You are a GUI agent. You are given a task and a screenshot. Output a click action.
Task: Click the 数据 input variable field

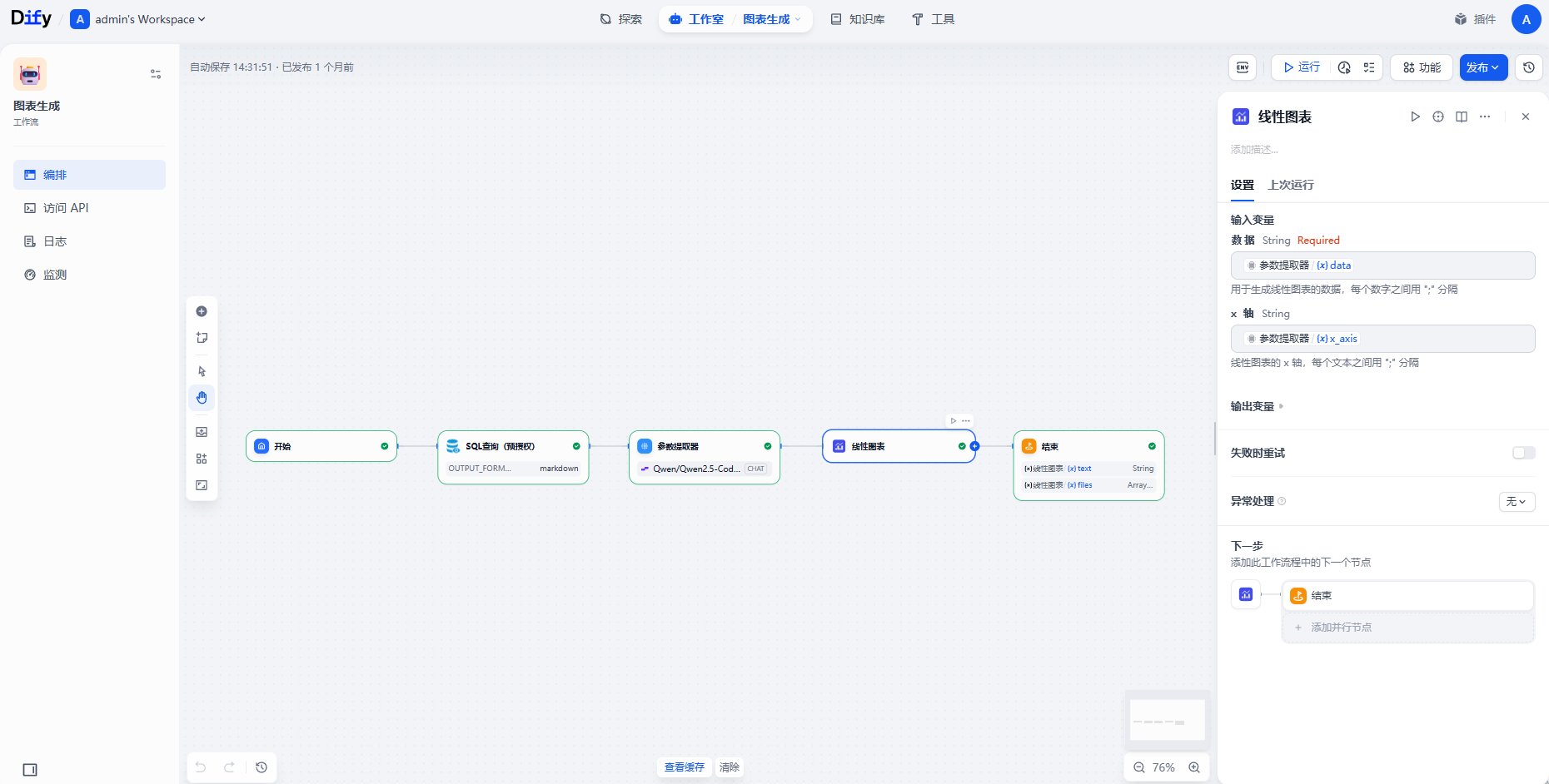pos(1382,265)
